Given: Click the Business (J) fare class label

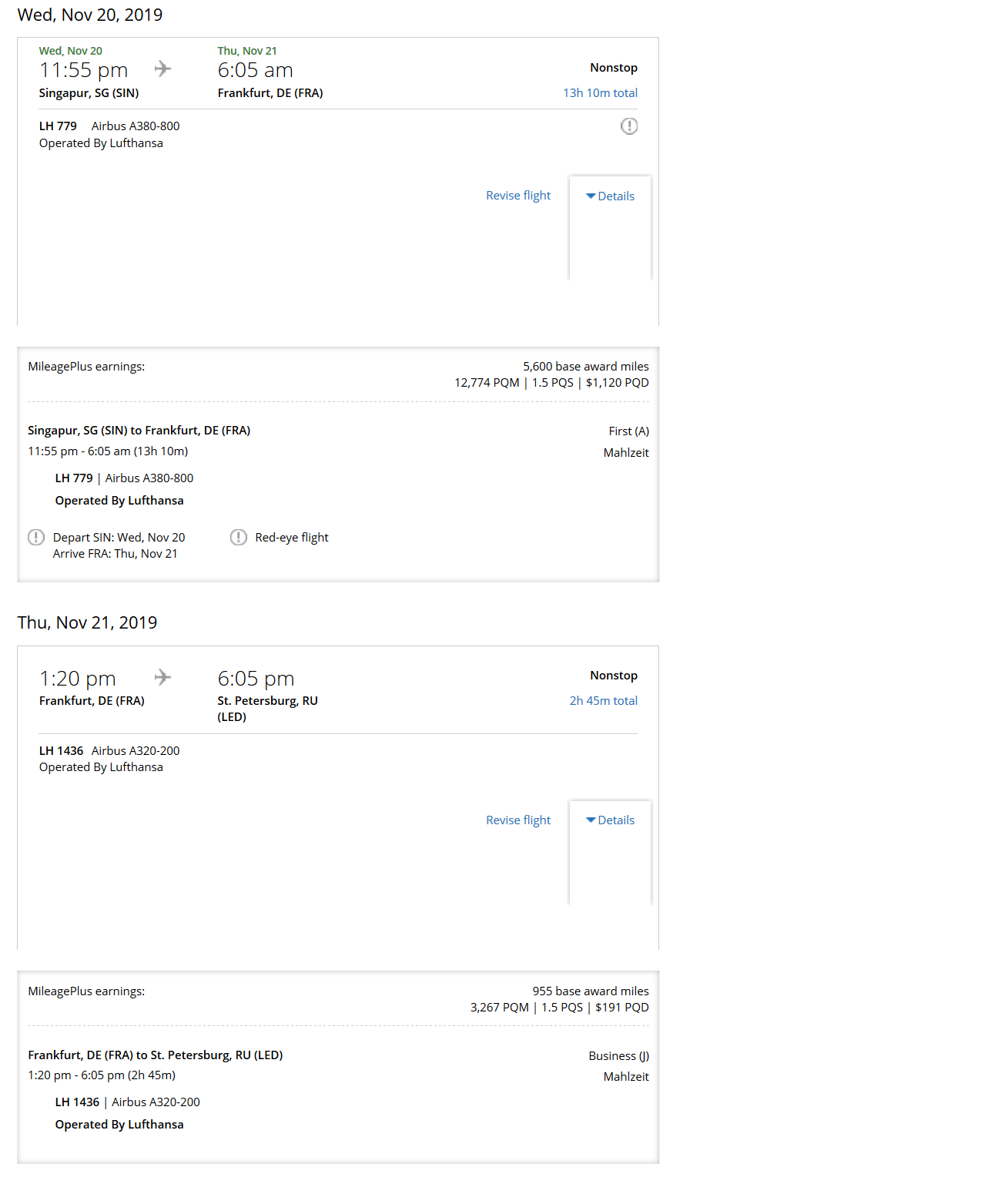Looking at the screenshot, I should (618, 1056).
